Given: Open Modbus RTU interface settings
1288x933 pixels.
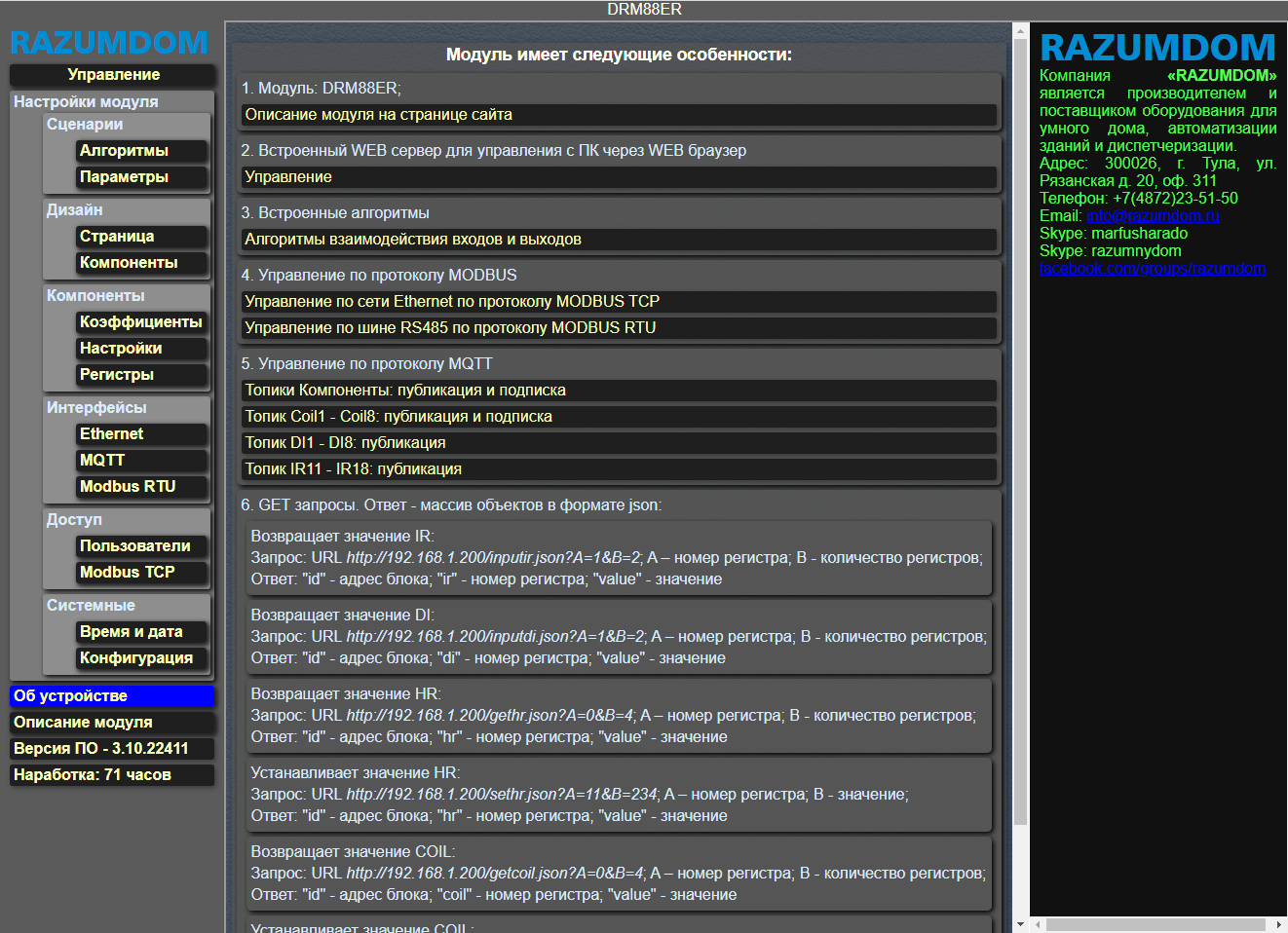Looking at the screenshot, I should 142,487.
